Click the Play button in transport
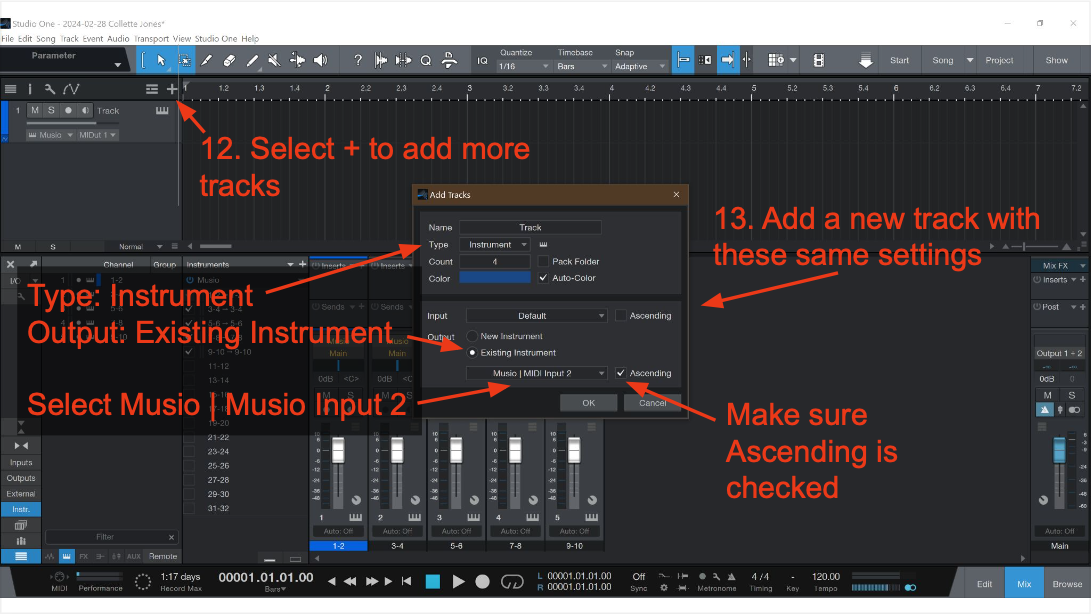The image size is (1091, 614). 458,581
